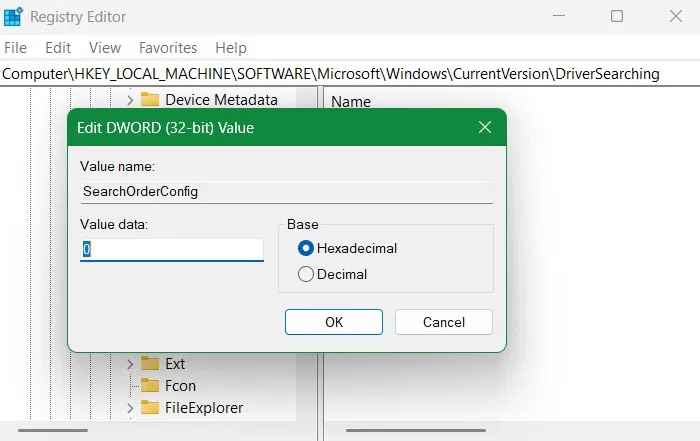Click the Fcon folder icon
Screen dimensions: 700x441
click(150, 385)
